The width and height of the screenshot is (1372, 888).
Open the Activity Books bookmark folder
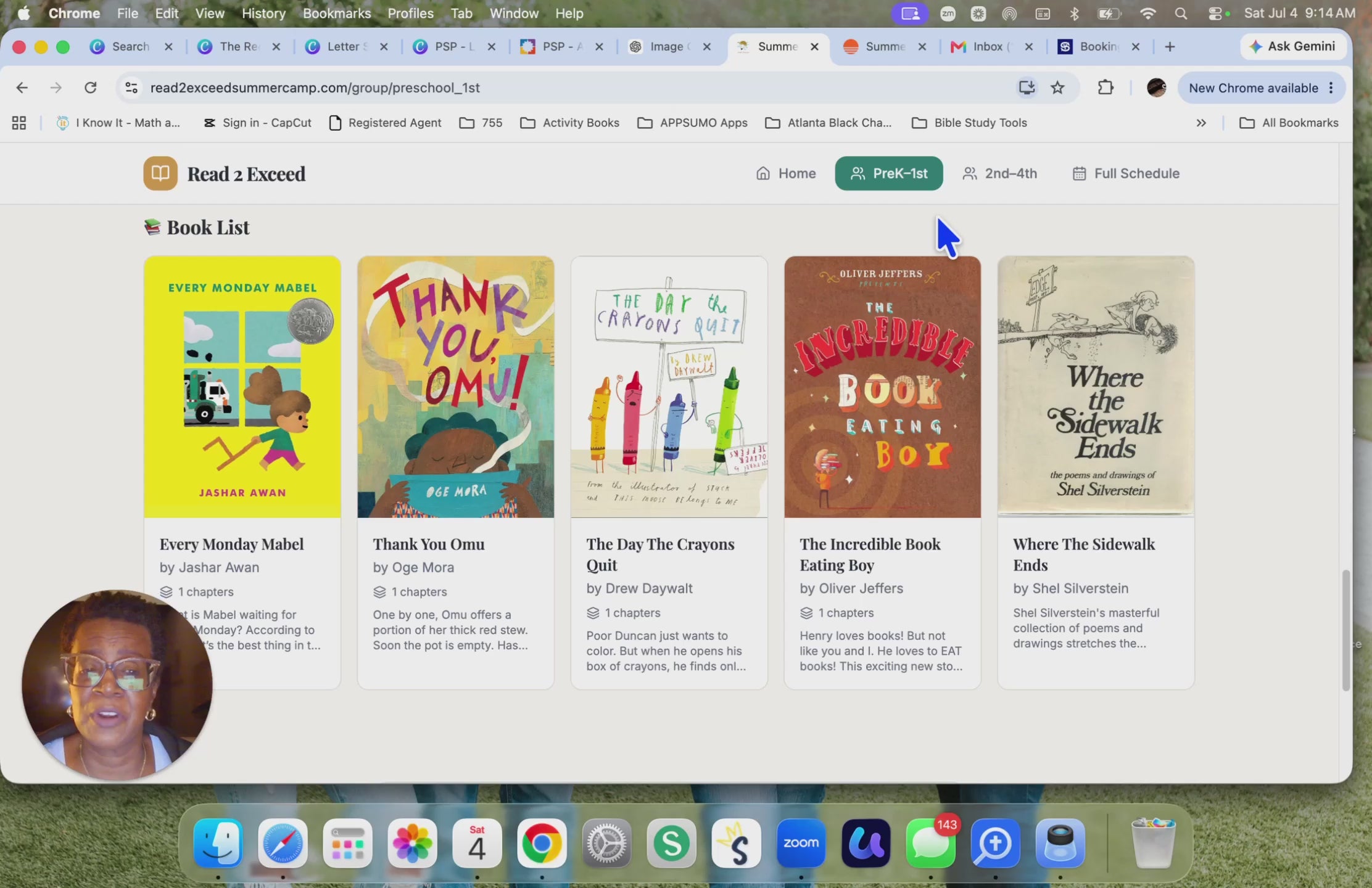click(569, 123)
